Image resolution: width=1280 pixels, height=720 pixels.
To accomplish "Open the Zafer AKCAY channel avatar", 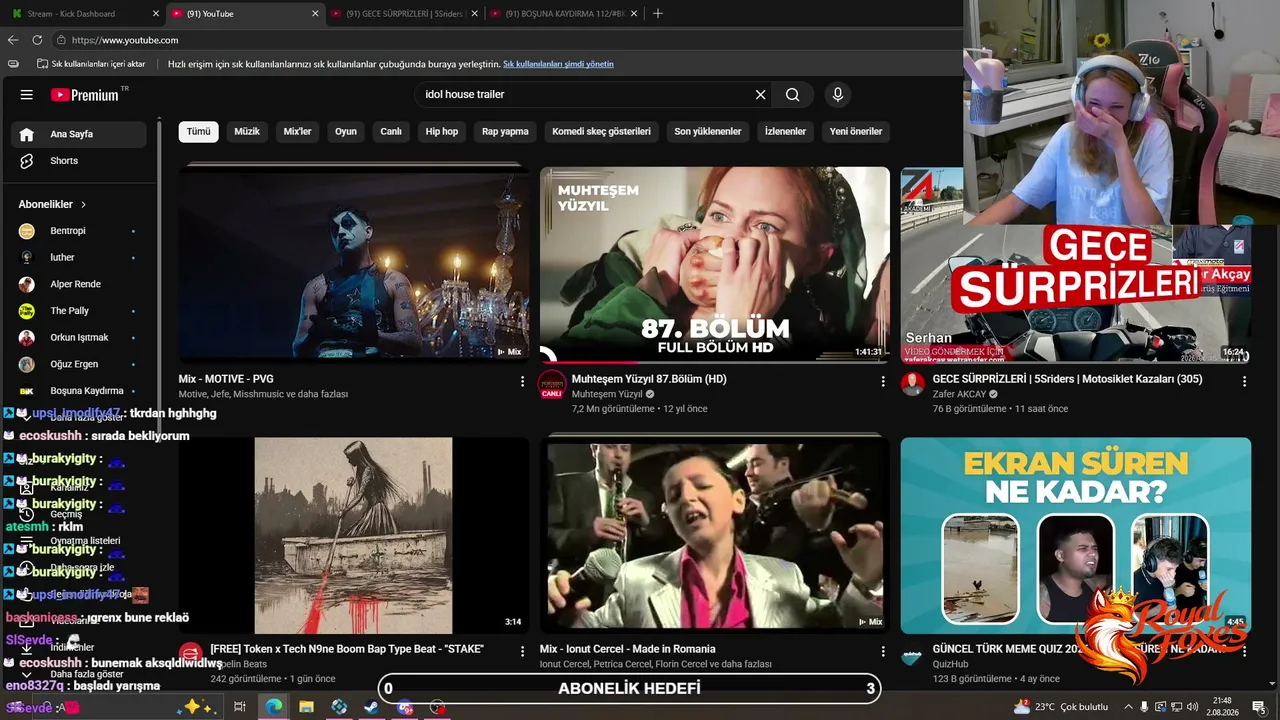I will (x=913, y=384).
